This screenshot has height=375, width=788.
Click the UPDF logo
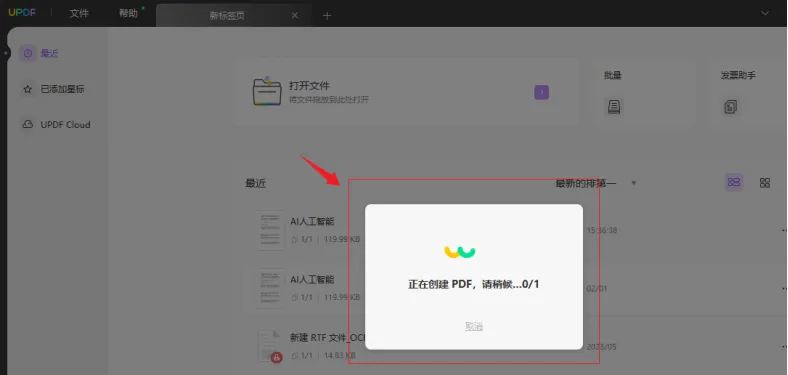click(x=22, y=13)
